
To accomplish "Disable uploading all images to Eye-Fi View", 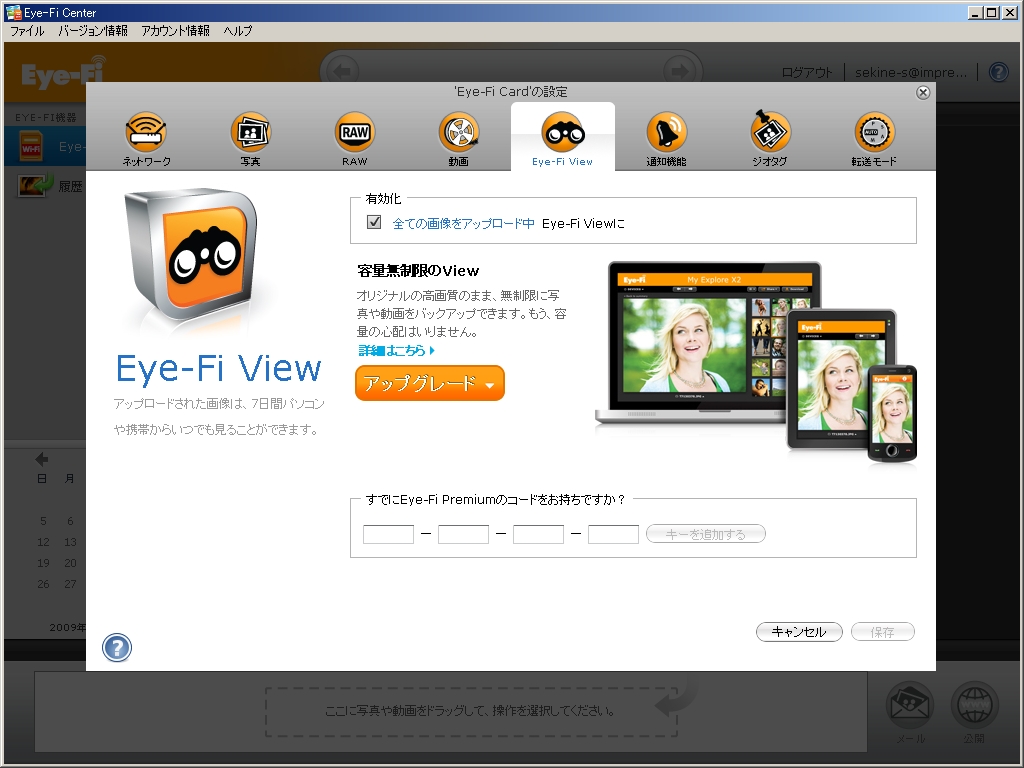I will coord(373,223).
